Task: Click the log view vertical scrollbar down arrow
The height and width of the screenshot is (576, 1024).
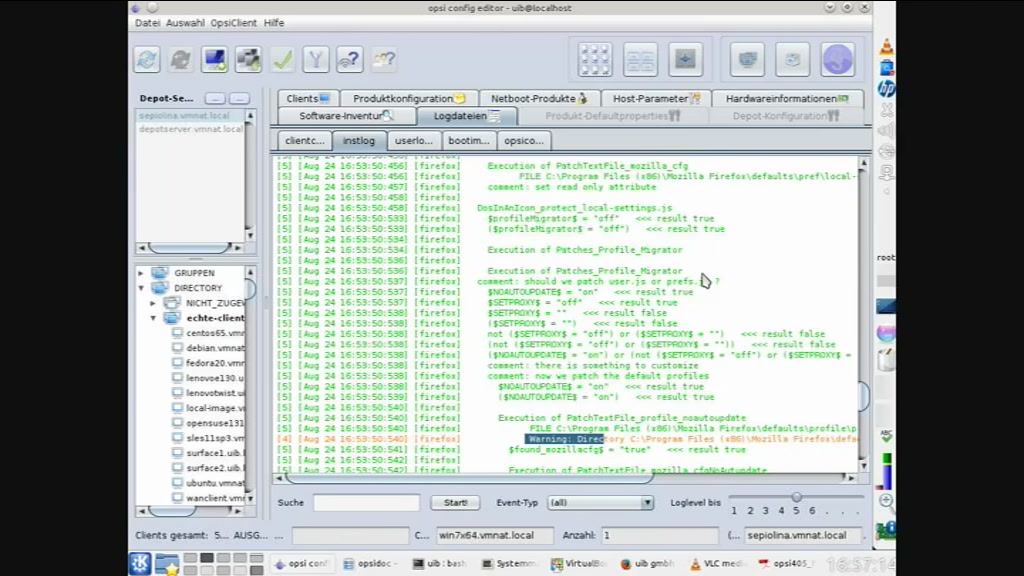Action: 863,466
